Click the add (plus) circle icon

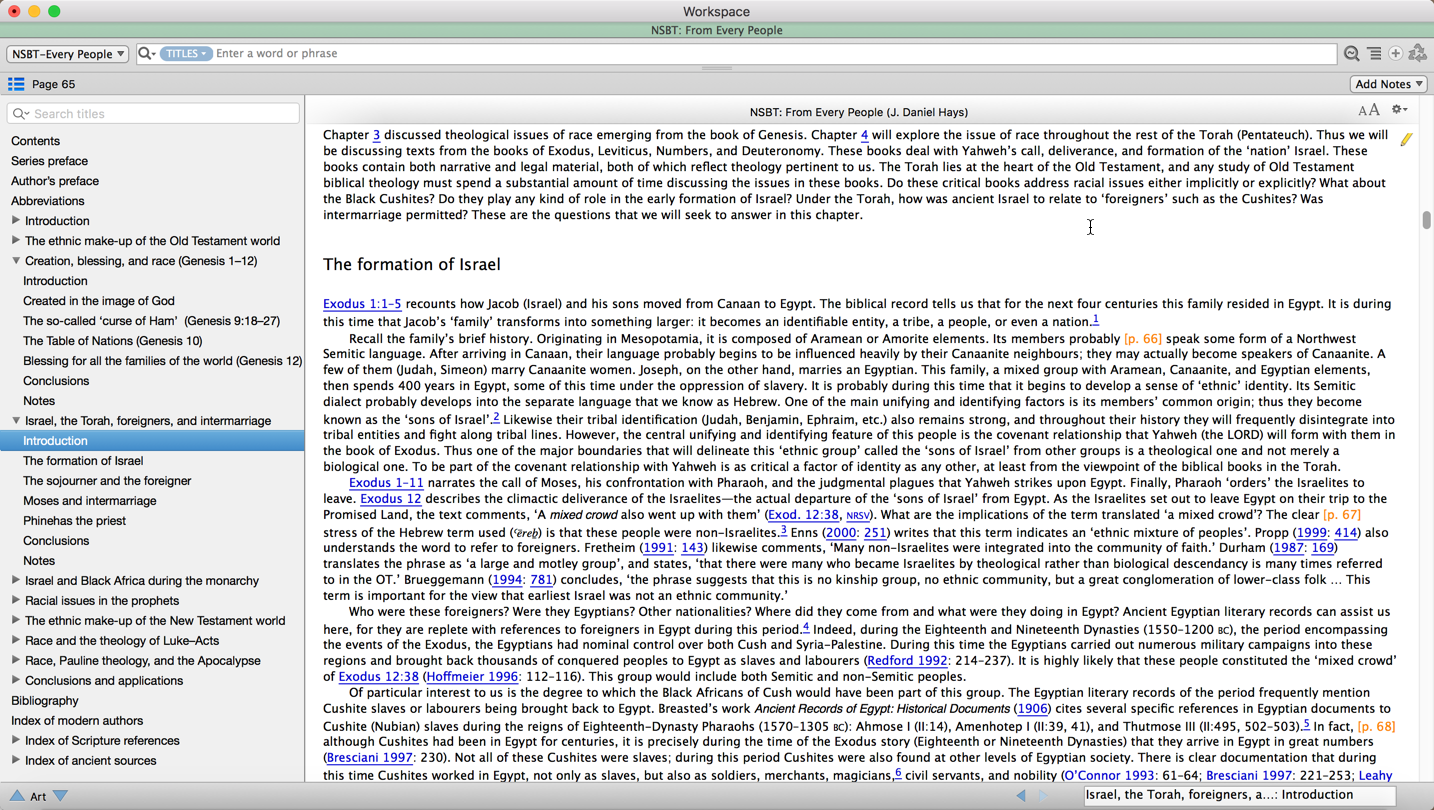(1395, 54)
